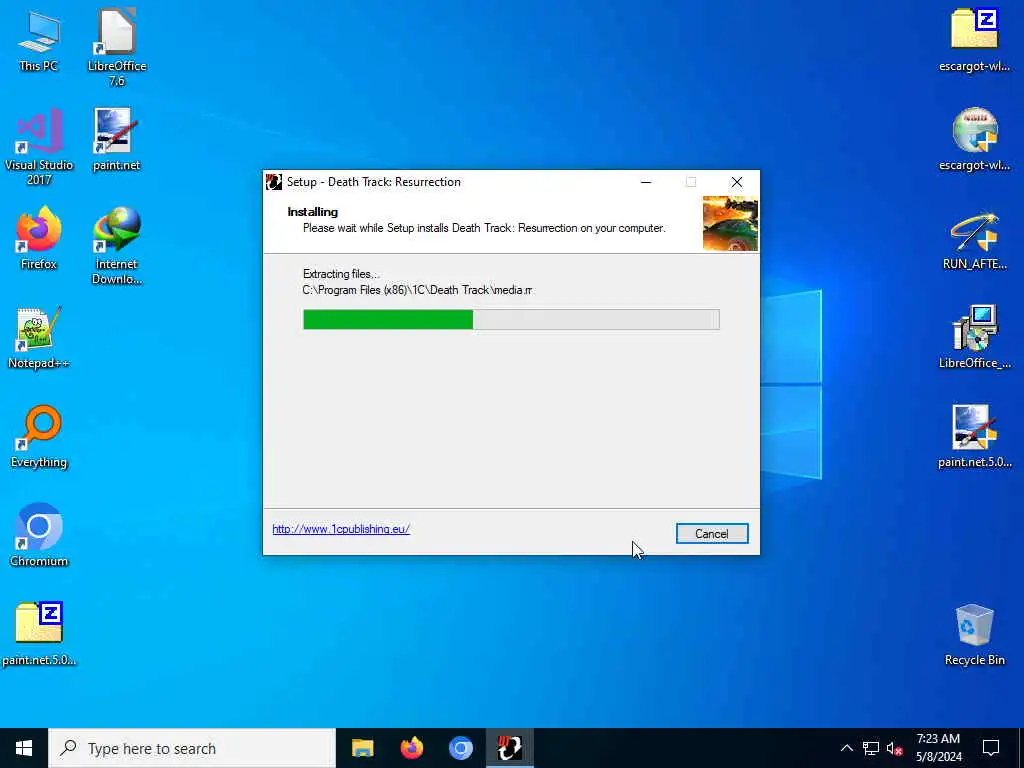1024x768 pixels.
Task: Open the 1cpublishing.eu link
Action: click(x=341, y=529)
